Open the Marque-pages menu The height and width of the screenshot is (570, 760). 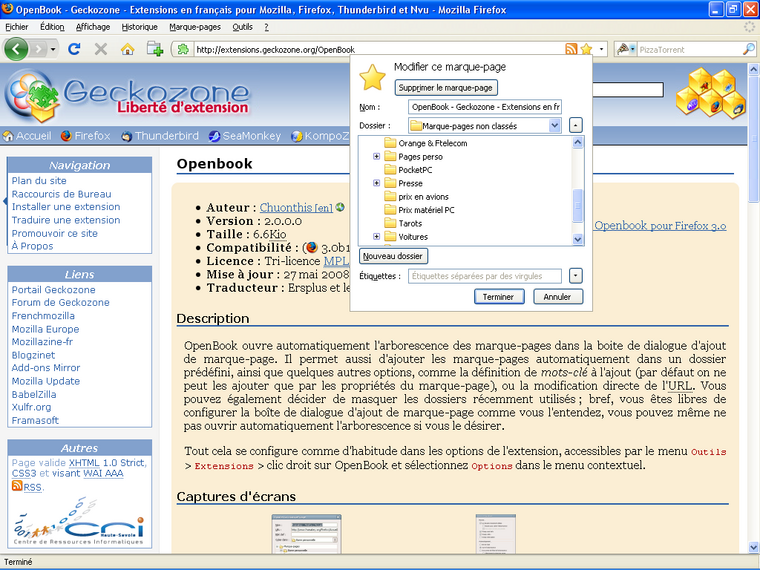point(195,27)
